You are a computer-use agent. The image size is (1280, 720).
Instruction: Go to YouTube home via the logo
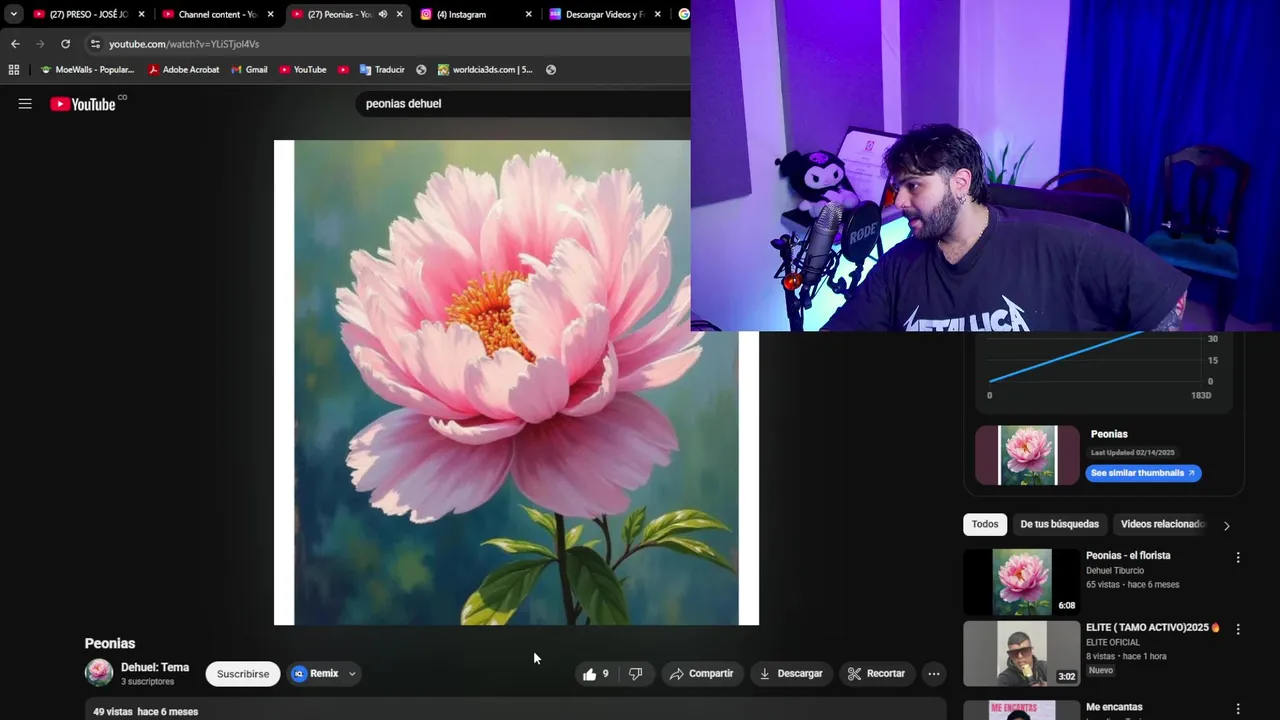click(x=83, y=104)
